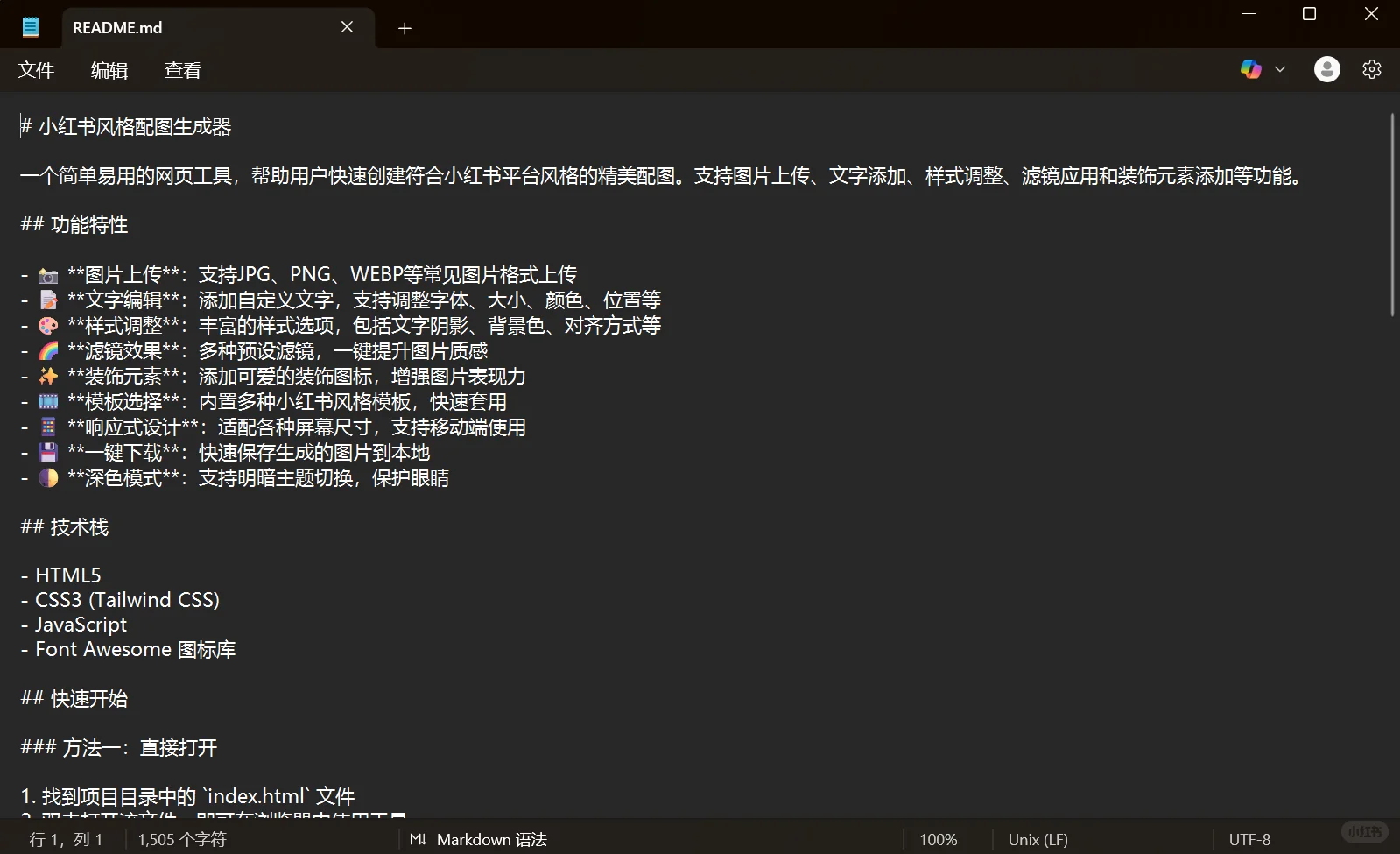Image resolution: width=1400 pixels, height=854 pixels.
Task: Expand the Copilot dropdown arrow
Action: click(x=1280, y=69)
